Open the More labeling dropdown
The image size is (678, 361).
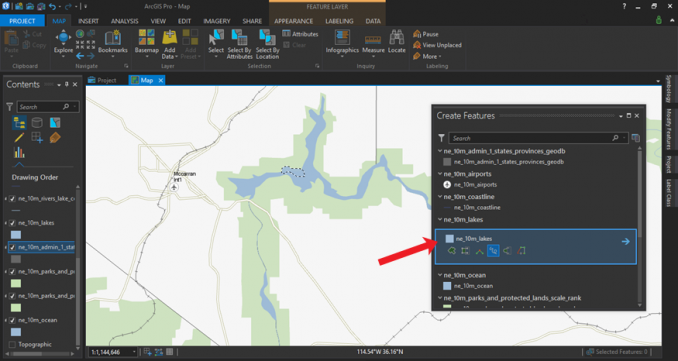427,57
